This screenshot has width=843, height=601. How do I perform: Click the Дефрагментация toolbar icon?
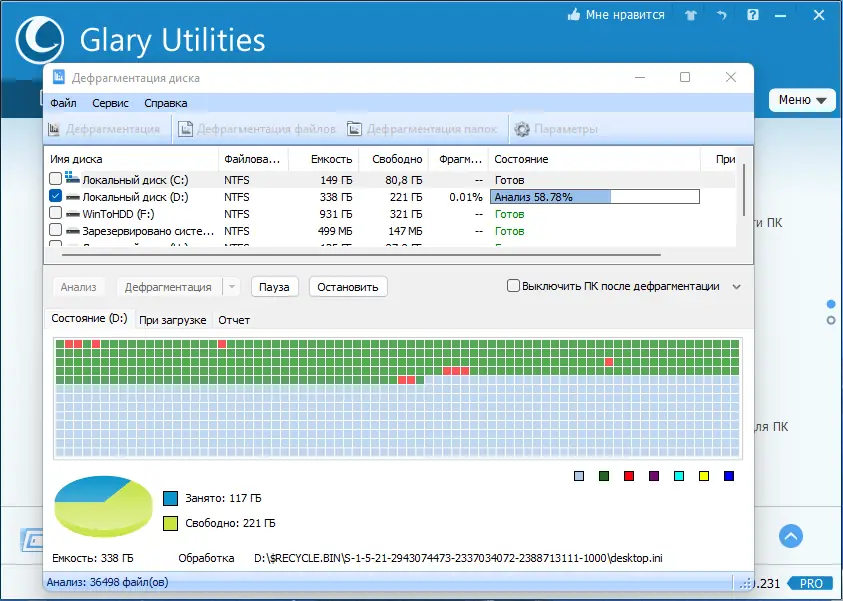[x=54, y=129]
